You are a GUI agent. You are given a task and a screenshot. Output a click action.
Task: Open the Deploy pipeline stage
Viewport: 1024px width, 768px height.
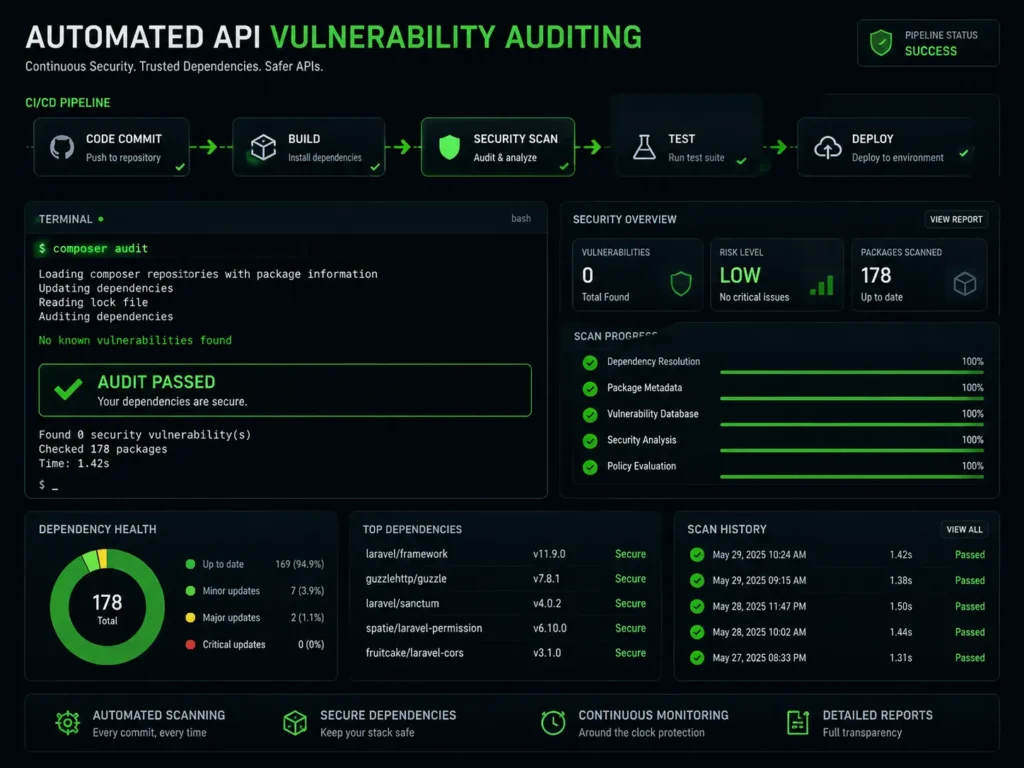(x=888, y=148)
